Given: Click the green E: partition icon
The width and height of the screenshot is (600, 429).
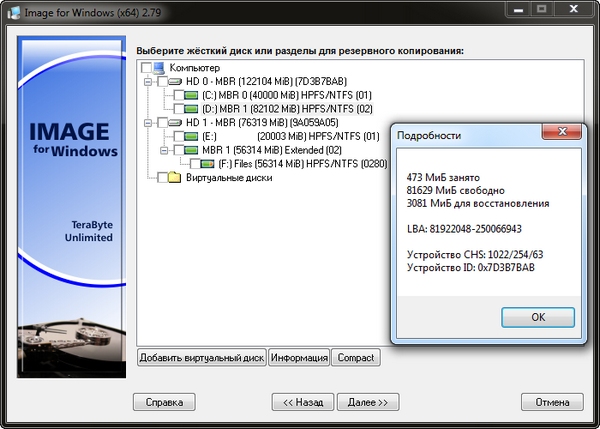Looking at the screenshot, I should 192,136.
